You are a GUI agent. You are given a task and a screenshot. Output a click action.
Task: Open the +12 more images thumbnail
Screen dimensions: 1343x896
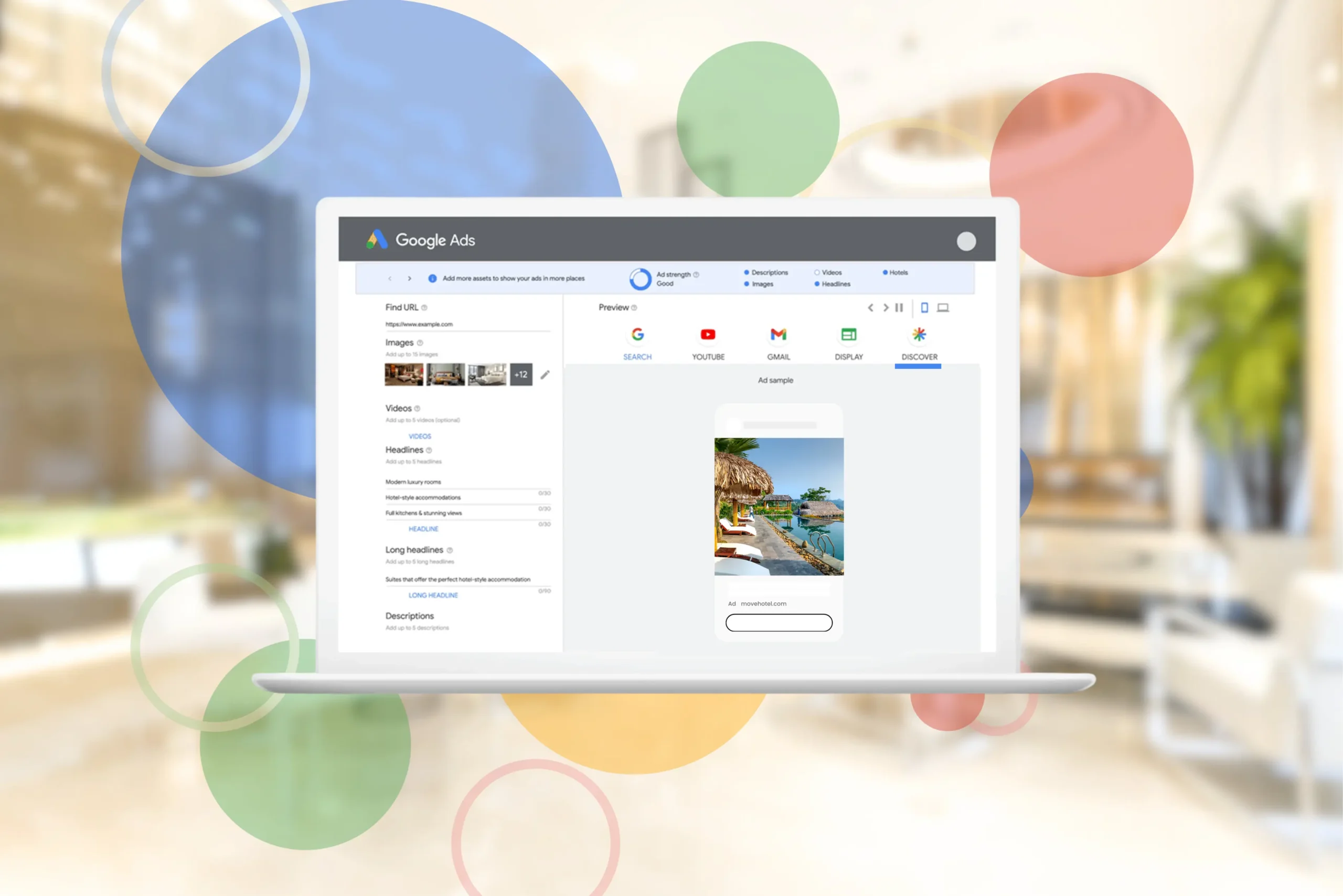[520, 375]
